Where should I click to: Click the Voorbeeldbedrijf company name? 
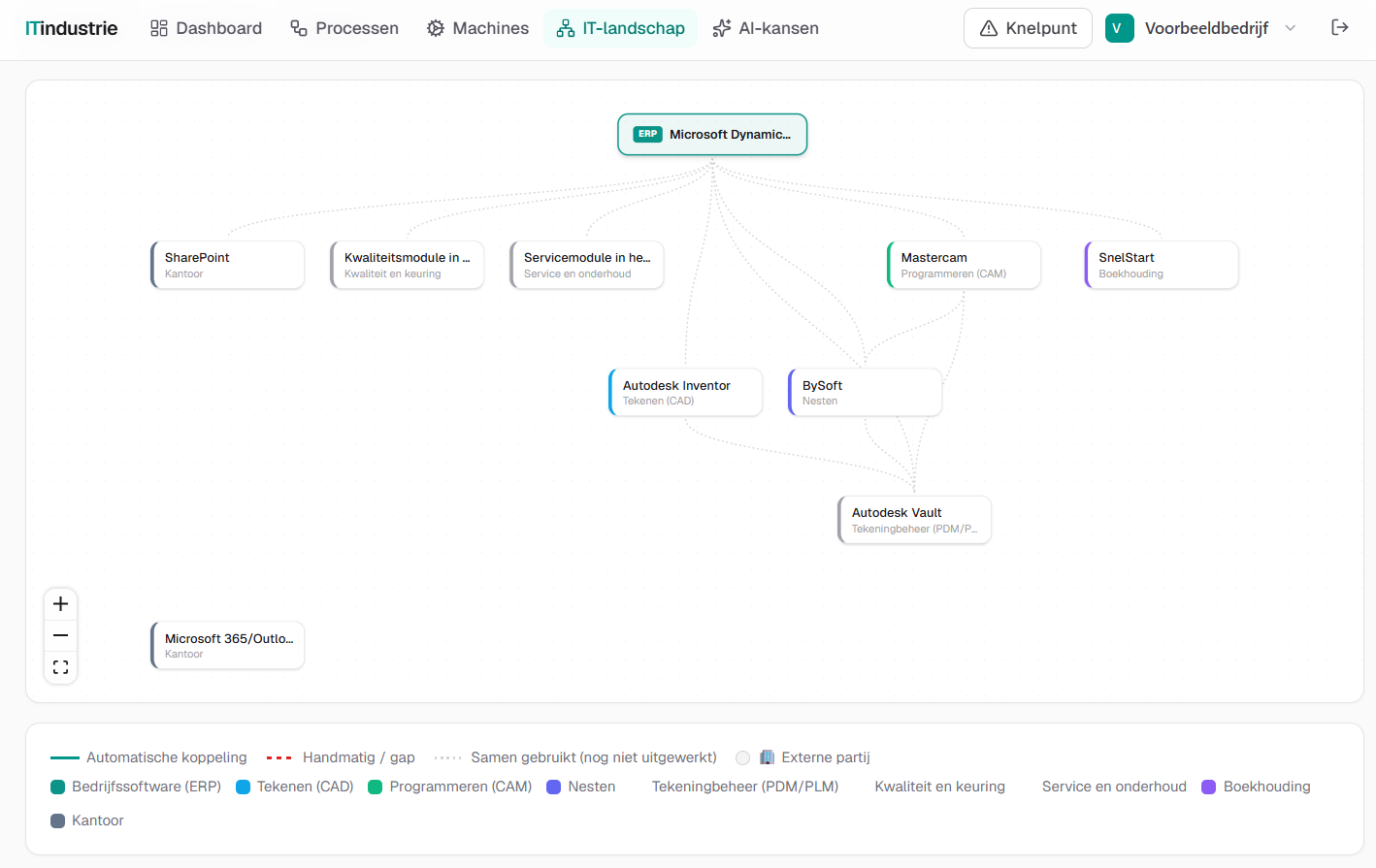tap(1206, 28)
